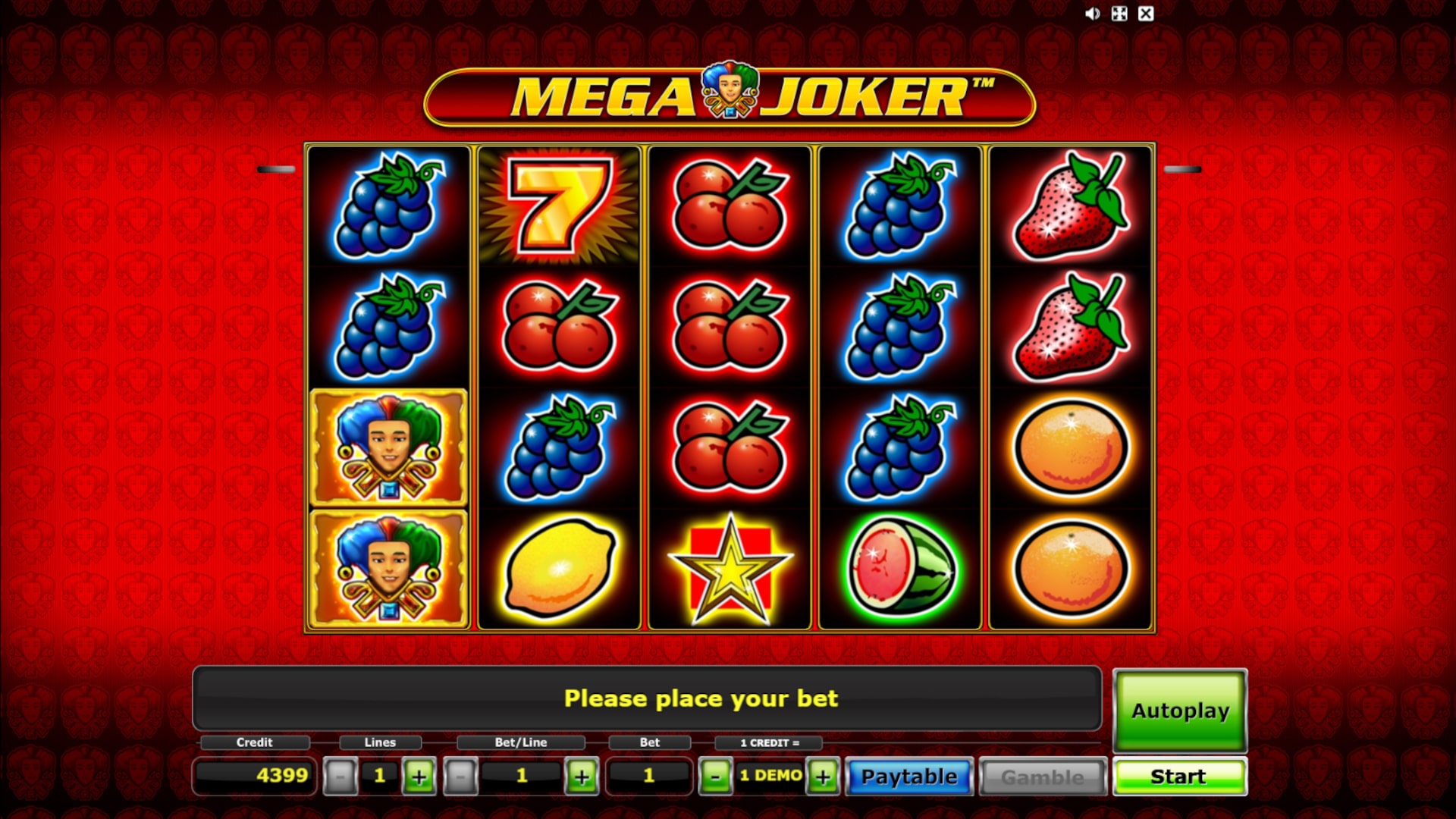The width and height of the screenshot is (1456, 819).
Task: Click the top strawberry symbol
Action: 1071,205
